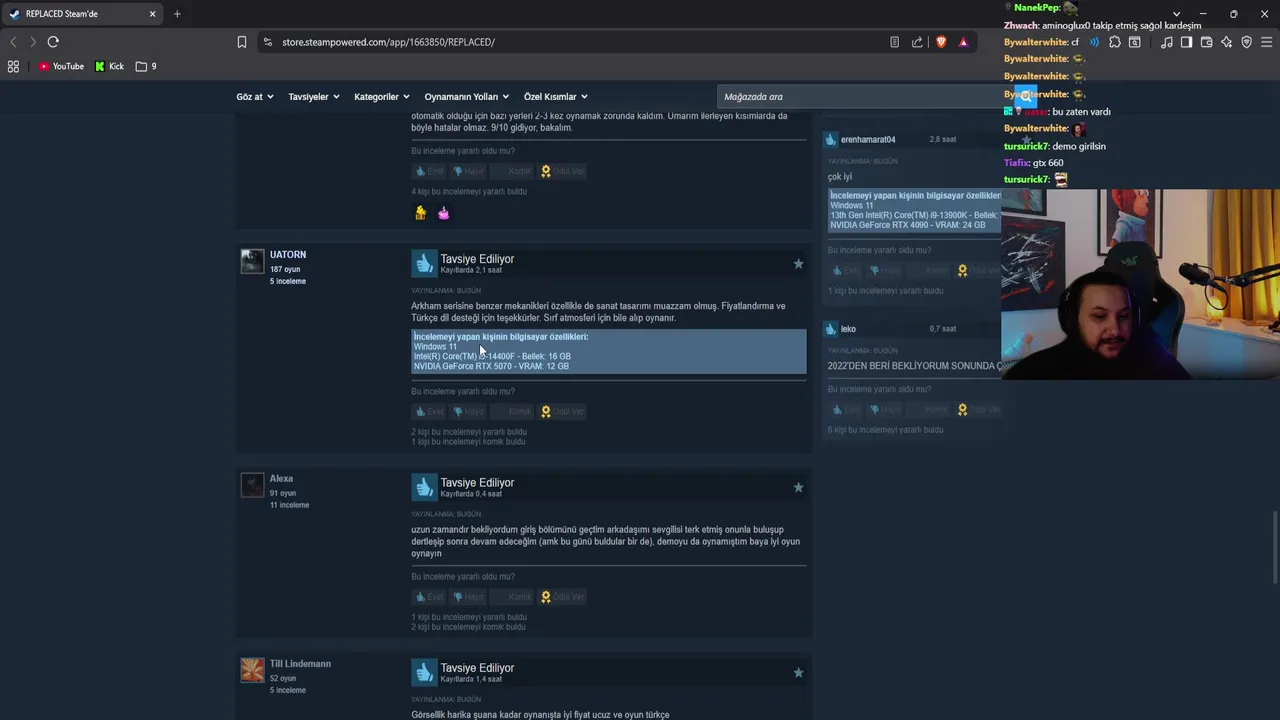Screen dimensions: 1280x720
Task: Click thumbs-up icon next to erenhamarat04
Action: [830, 140]
